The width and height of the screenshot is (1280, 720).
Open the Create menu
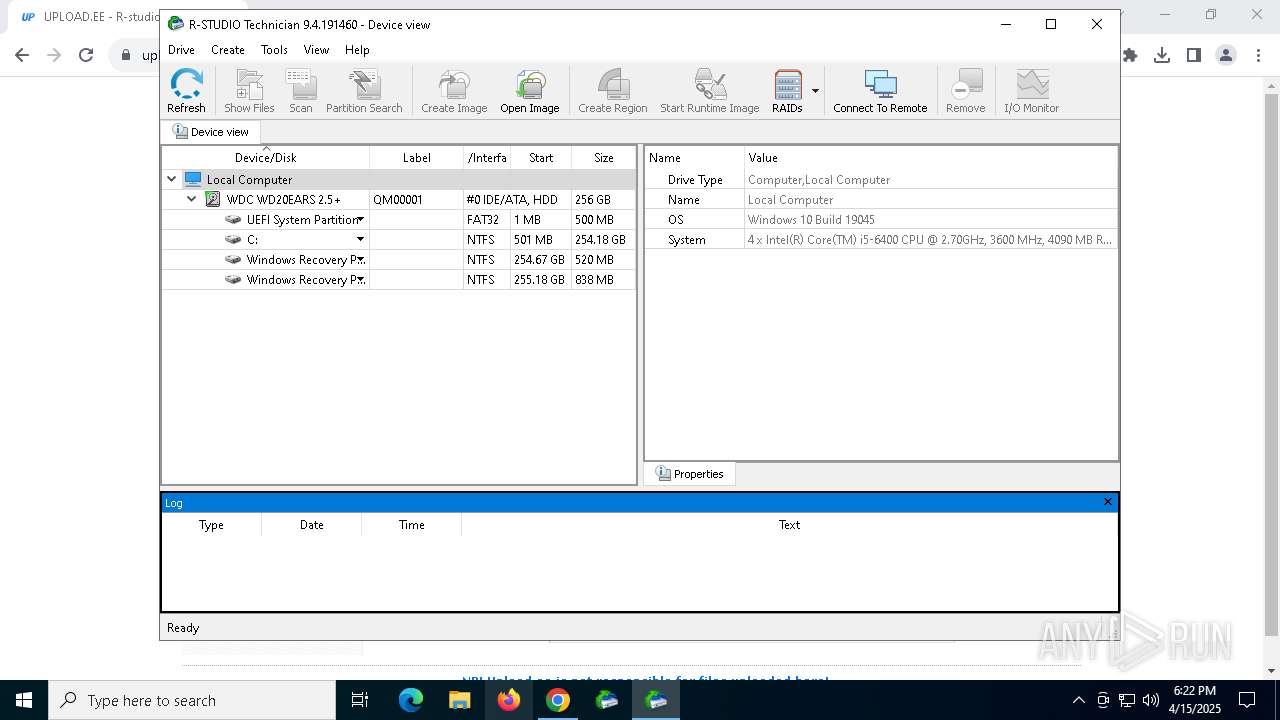(x=227, y=49)
